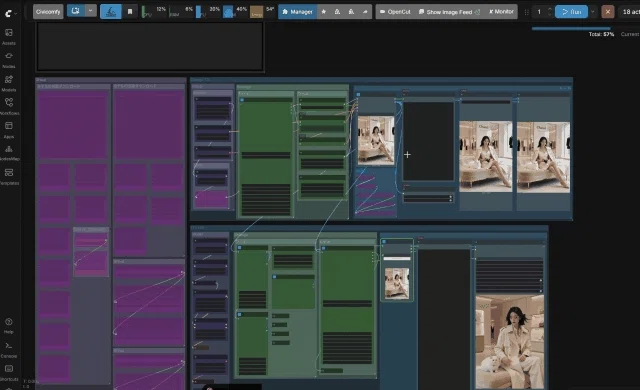The height and width of the screenshot is (390, 640).
Task: Open the NodesMap sidebar panel
Action: (x=9, y=153)
